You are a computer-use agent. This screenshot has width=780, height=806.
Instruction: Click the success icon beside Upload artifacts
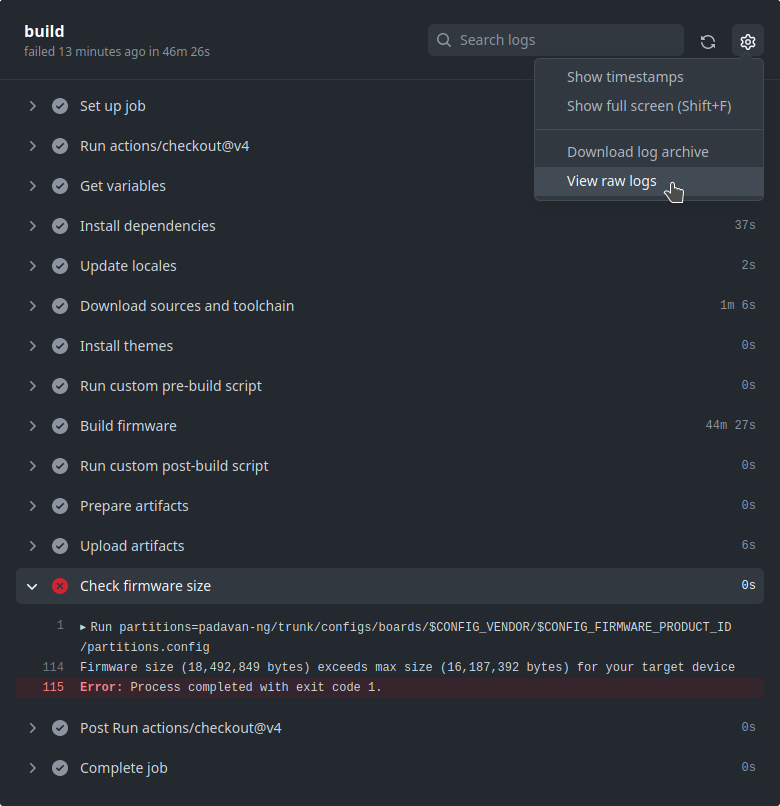(60, 546)
